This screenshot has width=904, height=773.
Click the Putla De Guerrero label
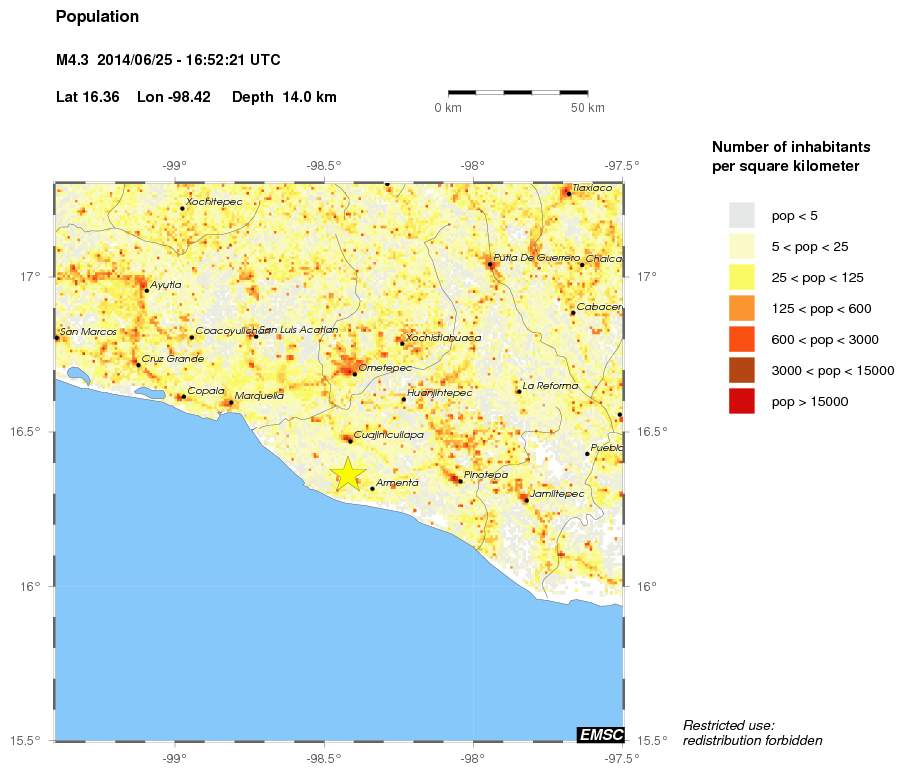[x=537, y=258]
